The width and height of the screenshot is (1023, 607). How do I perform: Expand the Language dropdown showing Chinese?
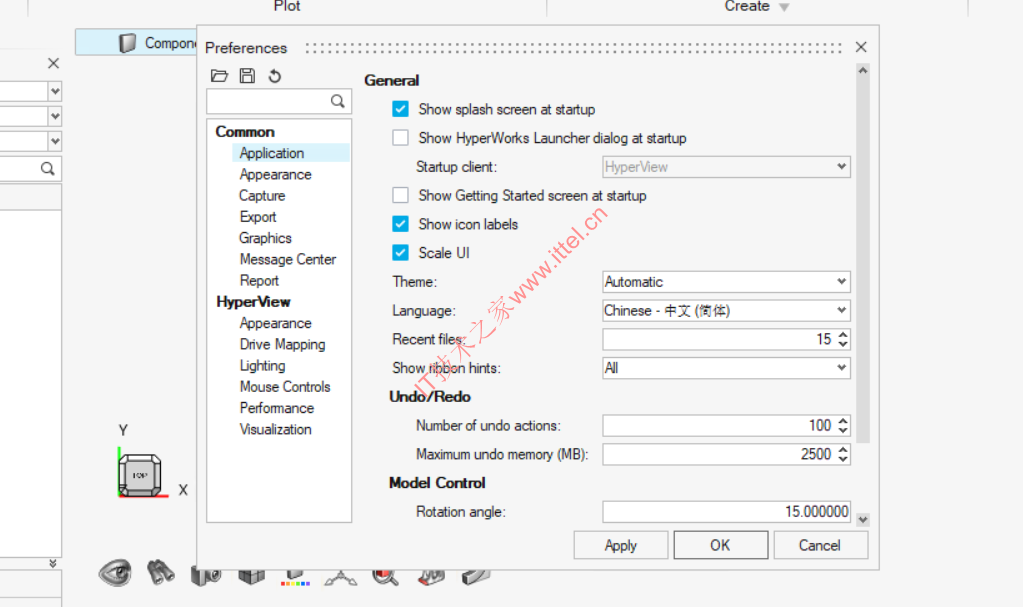click(x=726, y=311)
